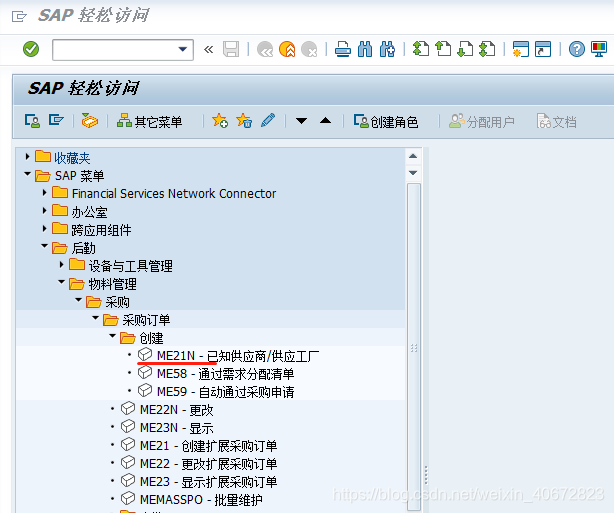
Task: Click the tree vertical scrollbar track
Action: pyautogui.click(x=414, y=347)
